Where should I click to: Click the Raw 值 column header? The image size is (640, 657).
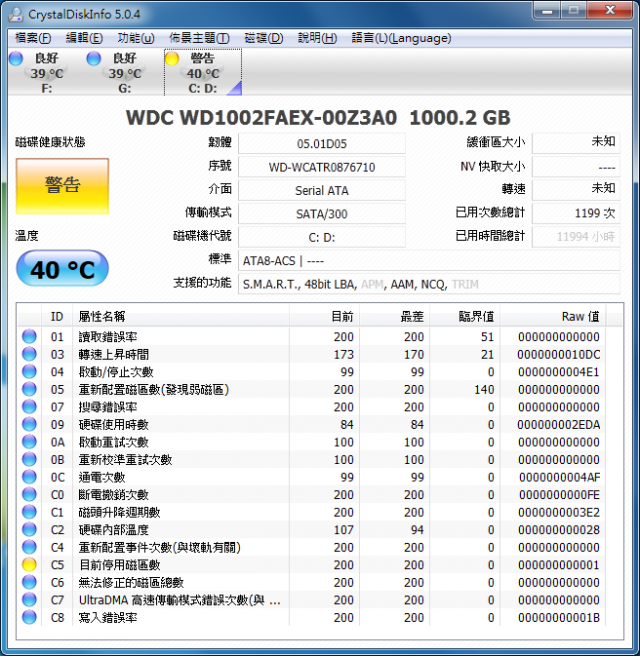[553, 316]
